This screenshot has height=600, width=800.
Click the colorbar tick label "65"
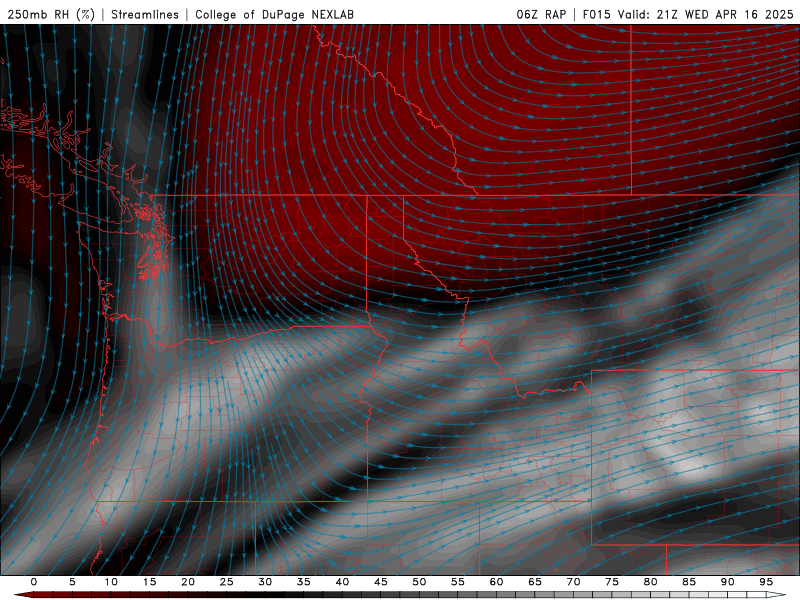535,582
